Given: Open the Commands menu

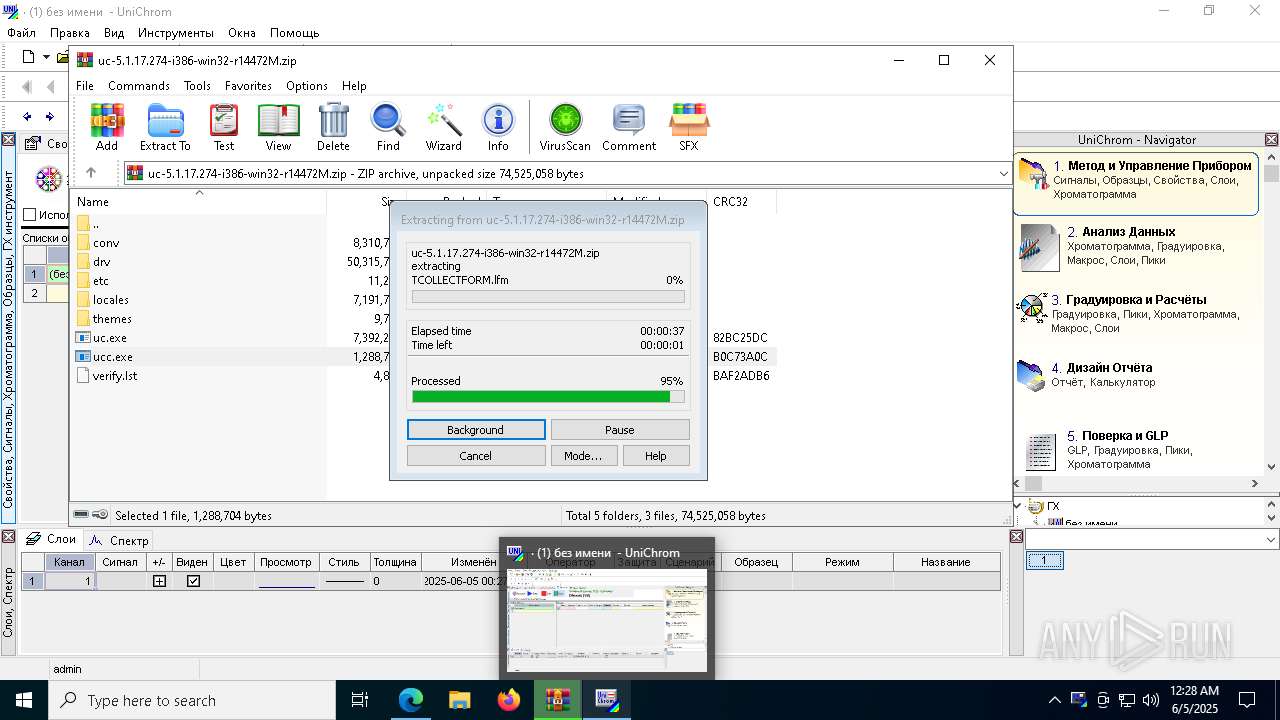Looking at the screenshot, I should 139,86.
